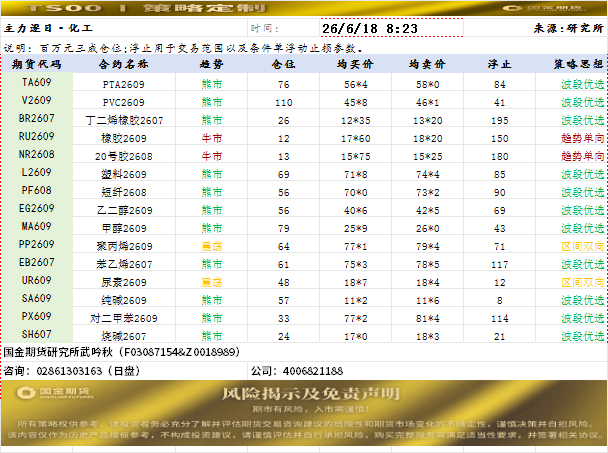
Task: Select contract name 甲醇2609
Action: tap(124, 228)
